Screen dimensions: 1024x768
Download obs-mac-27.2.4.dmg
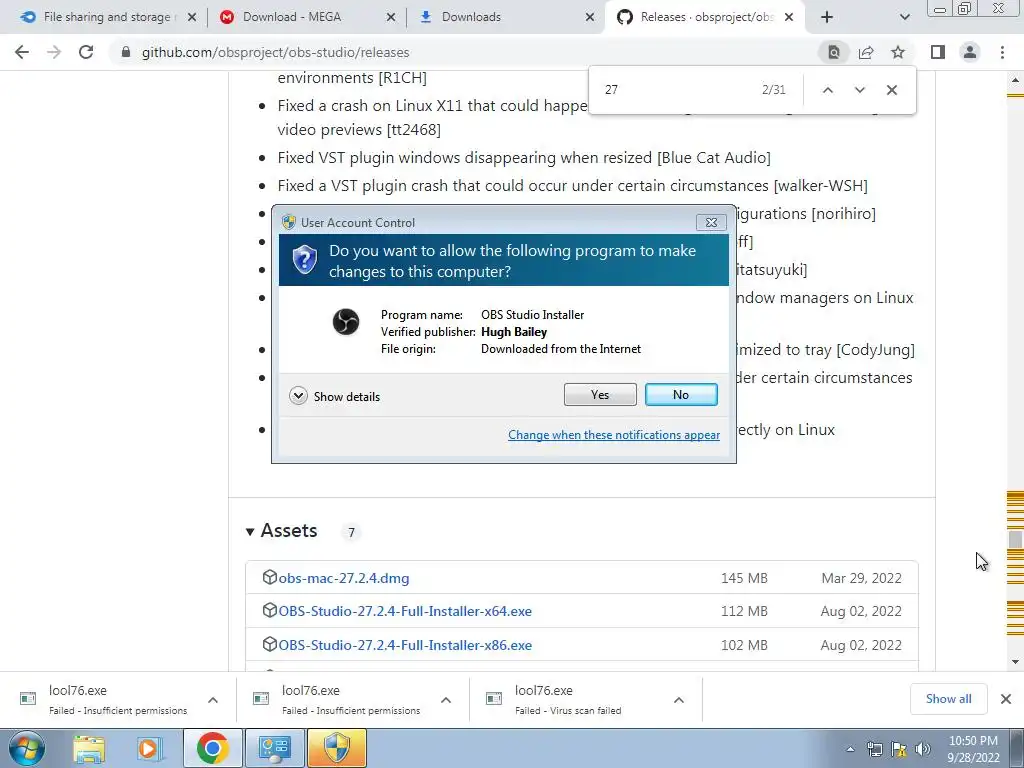[x=344, y=578]
